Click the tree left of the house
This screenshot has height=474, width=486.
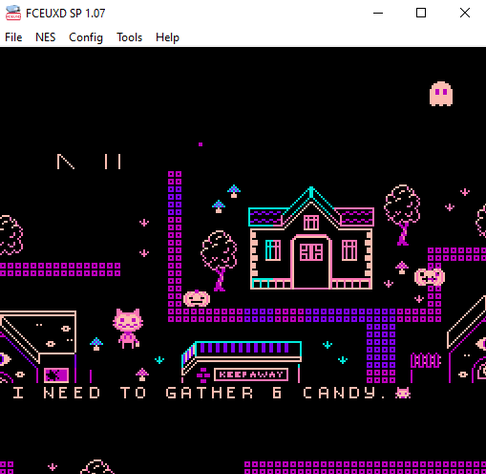click(219, 260)
